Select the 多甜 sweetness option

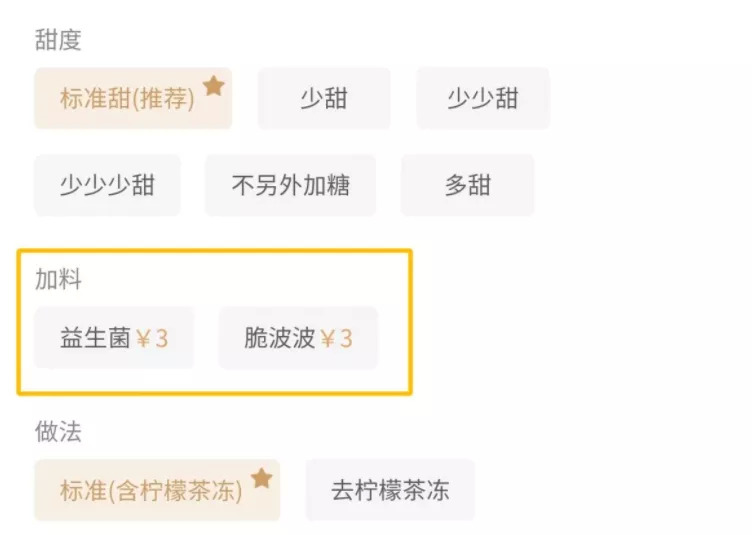click(x=467, y=185)
